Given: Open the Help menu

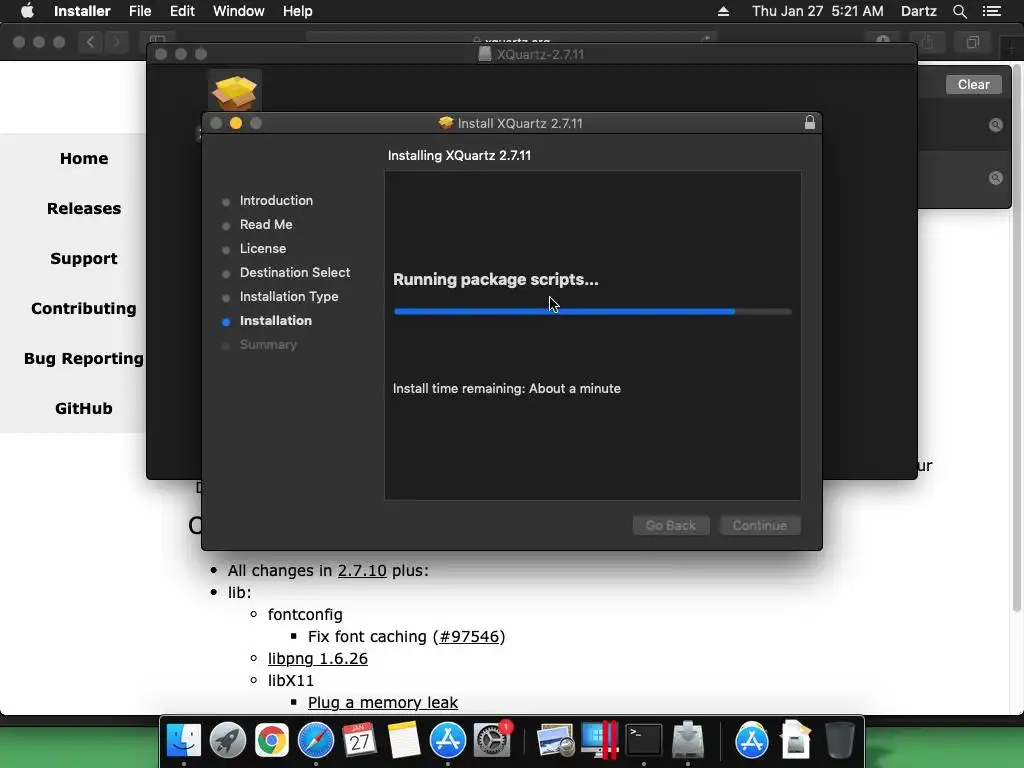Looking at the screenshot, I should (297, 11).
